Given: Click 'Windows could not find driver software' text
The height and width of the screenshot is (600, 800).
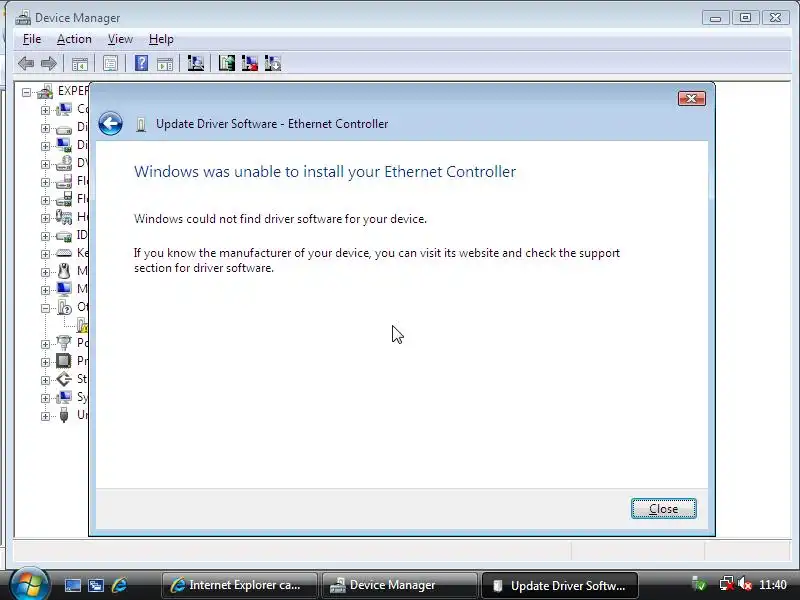Looking at the screenshot, I should (280, 219).
